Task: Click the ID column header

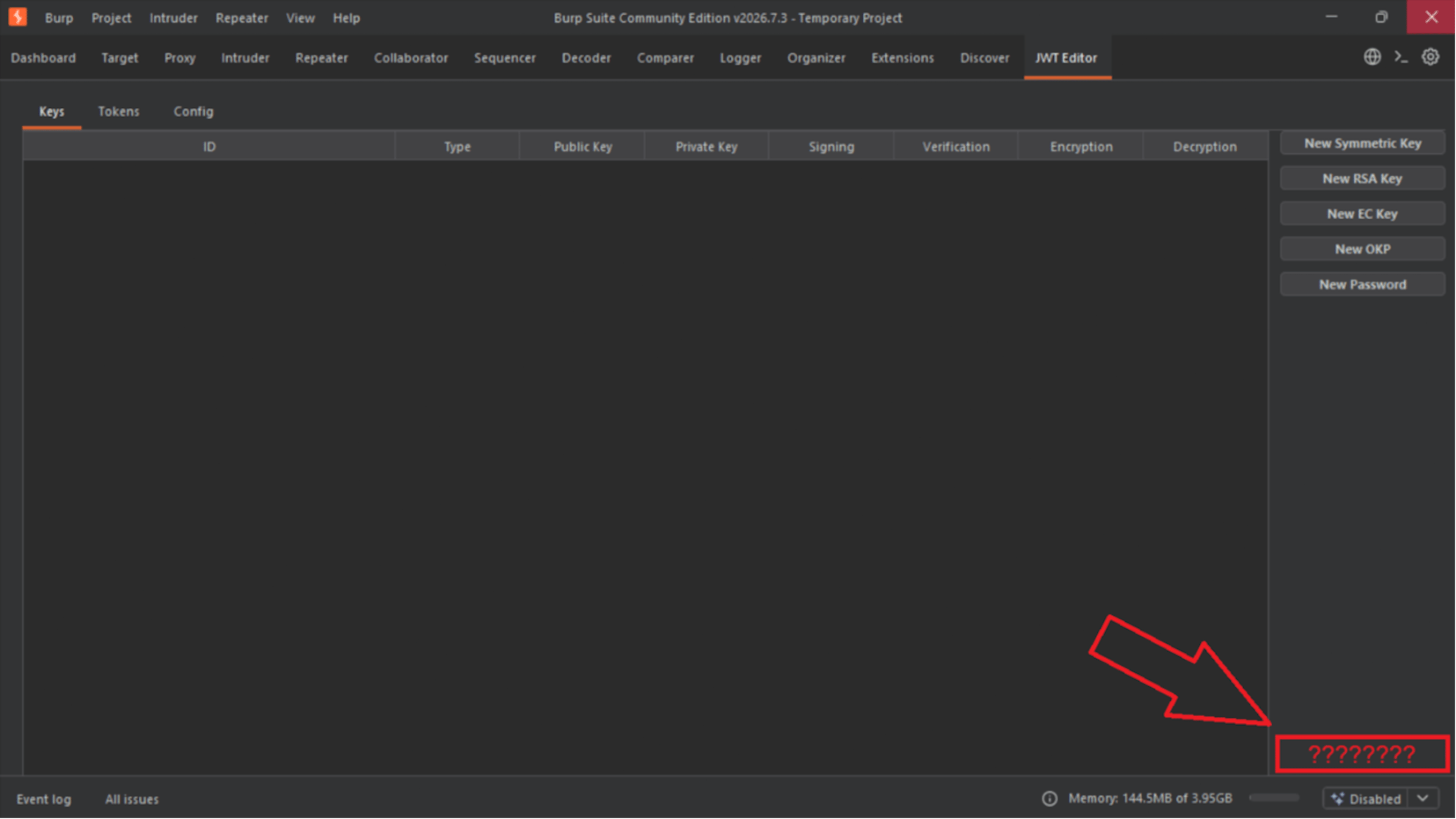Action: (x=209, y=146)
